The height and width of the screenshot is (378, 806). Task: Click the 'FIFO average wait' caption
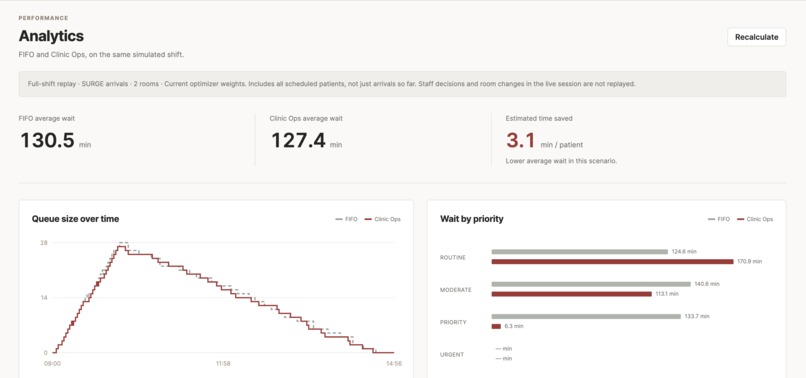[47, 118]
